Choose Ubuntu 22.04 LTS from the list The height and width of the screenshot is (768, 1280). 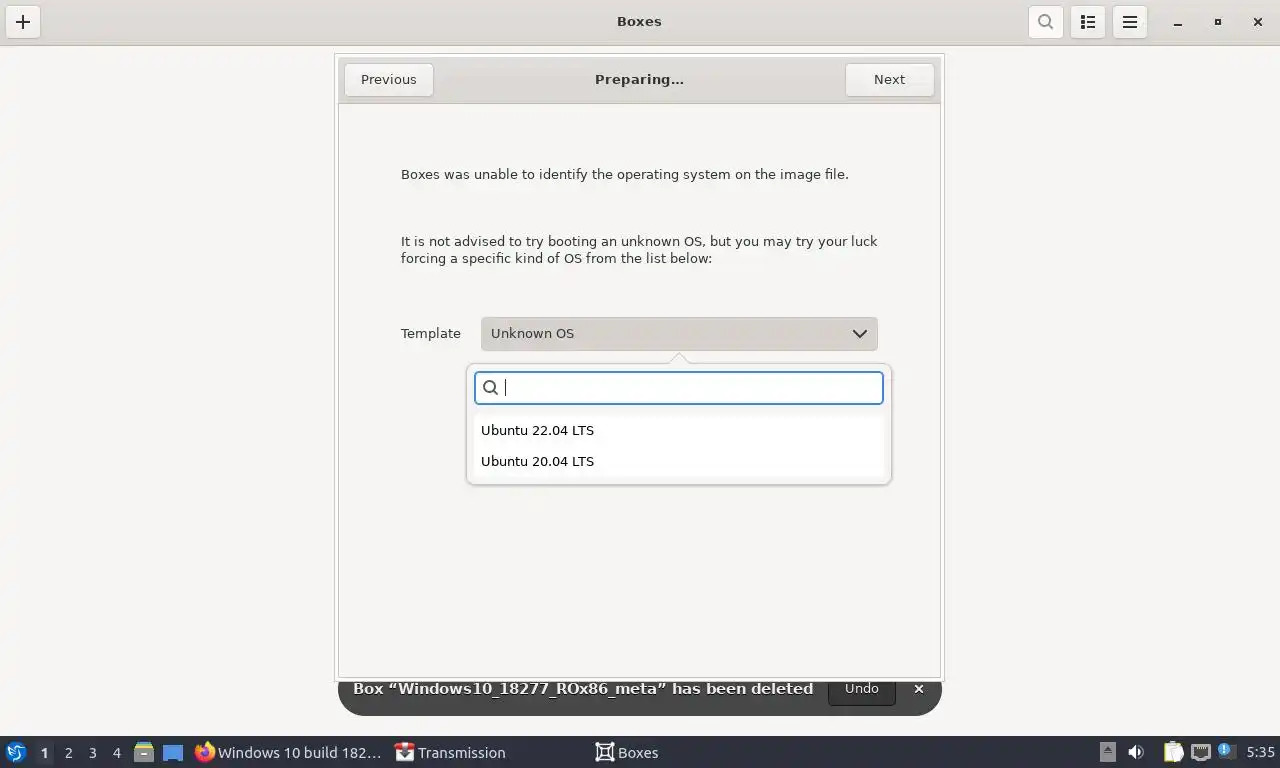(x=679, y=430)
